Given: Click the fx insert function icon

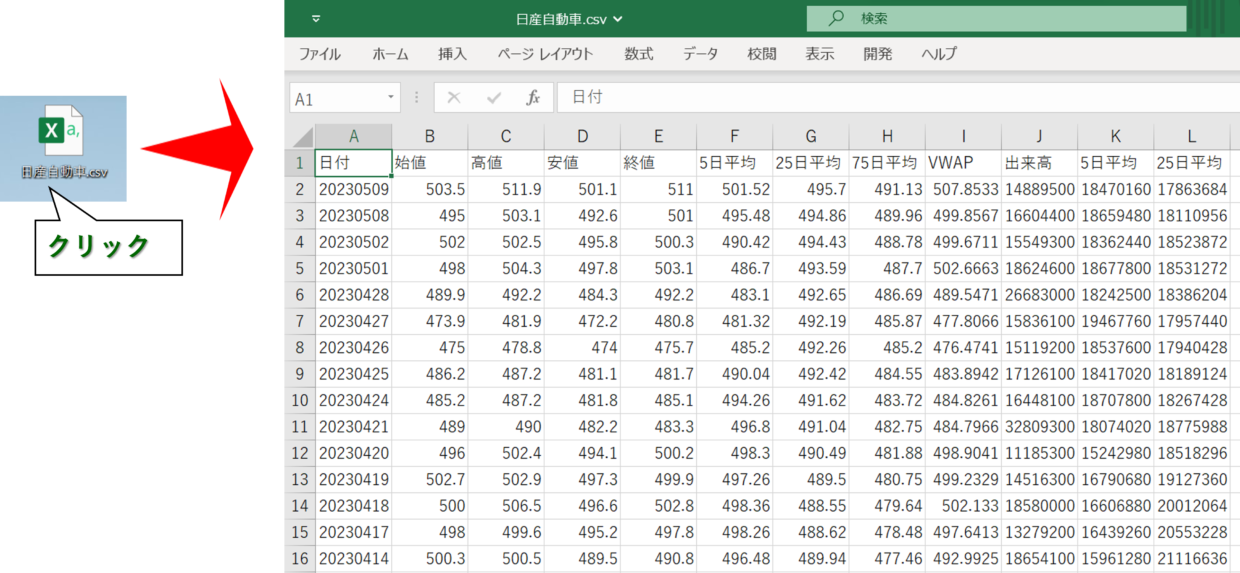Looking at the screenshot, I should pos(533,98).
